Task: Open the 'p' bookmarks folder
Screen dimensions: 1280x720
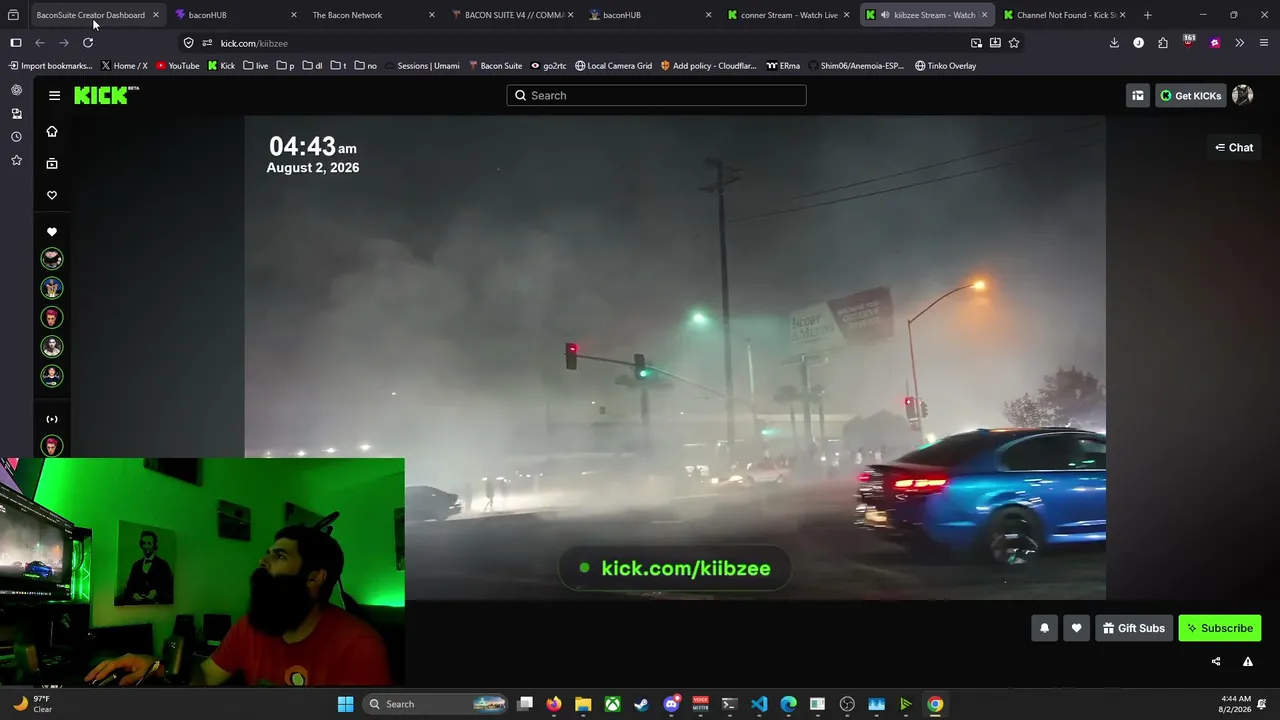Action: pos(285,66)
